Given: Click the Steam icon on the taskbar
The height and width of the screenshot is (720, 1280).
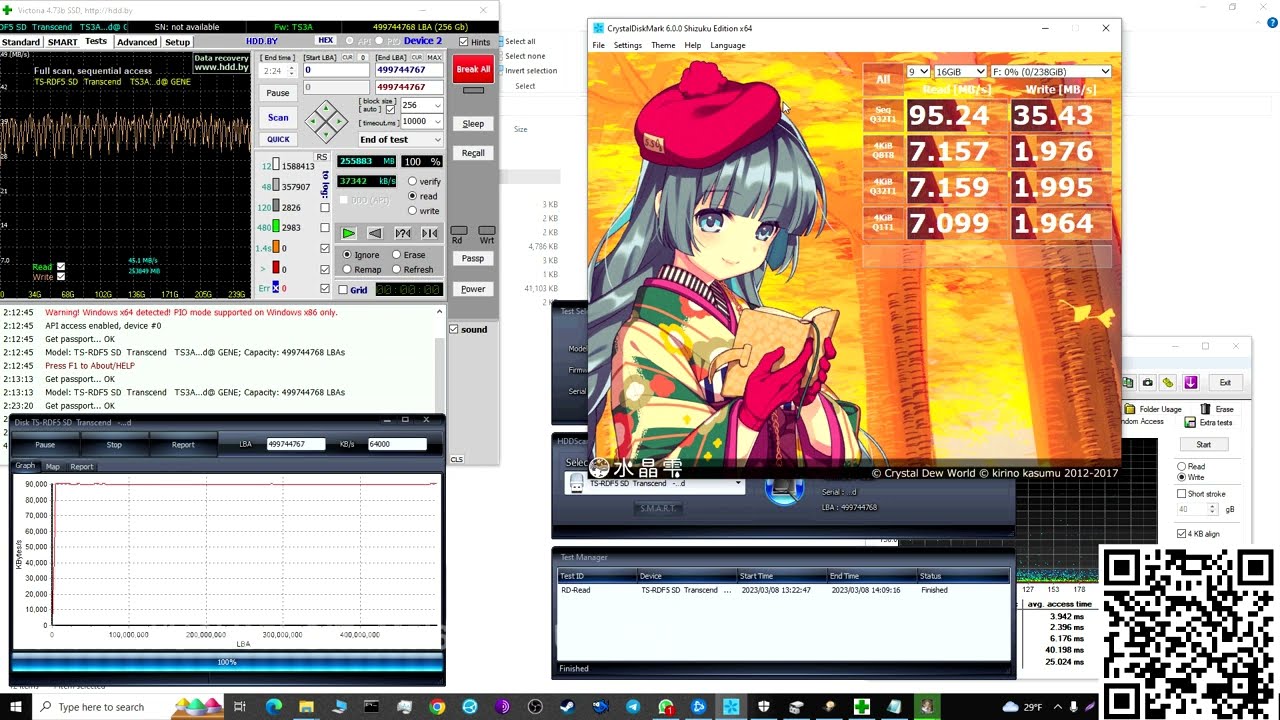Looking at the screenshot, I should tap(568, 707).
